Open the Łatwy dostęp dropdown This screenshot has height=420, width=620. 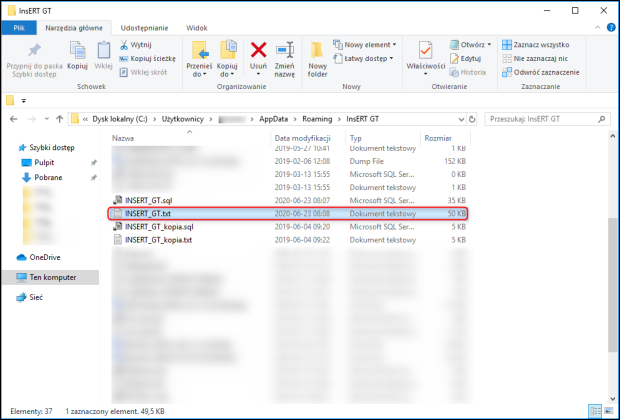coord(363,59)
